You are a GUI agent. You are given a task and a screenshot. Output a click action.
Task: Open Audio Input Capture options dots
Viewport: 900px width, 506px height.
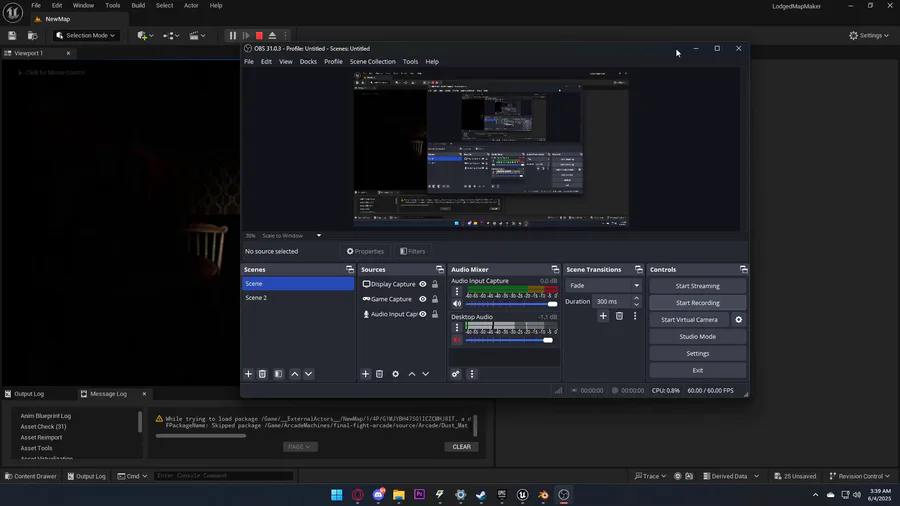pyautogui.click(x=457, y=291)
